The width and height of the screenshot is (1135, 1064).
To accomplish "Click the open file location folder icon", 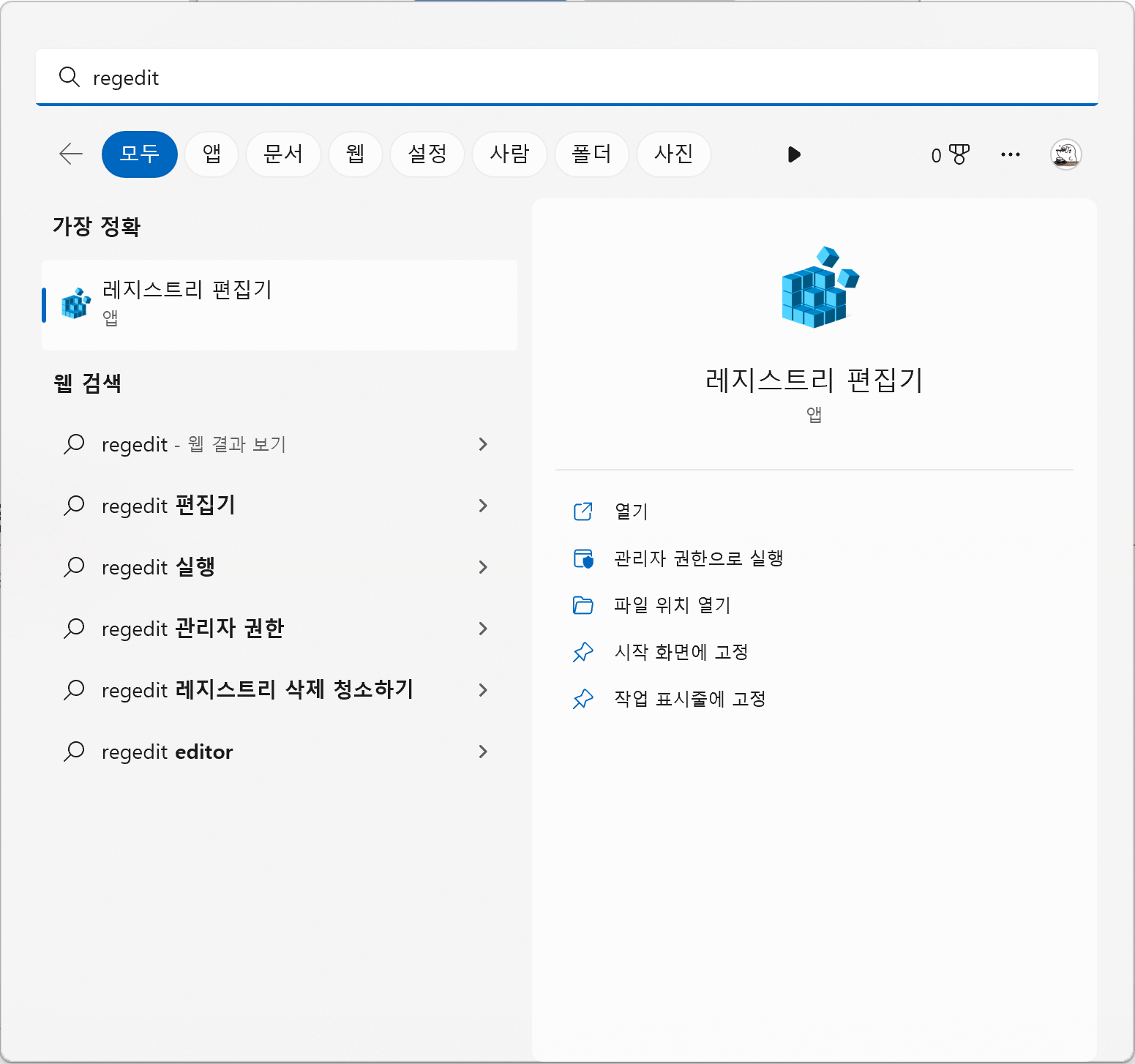I will 583,605.
